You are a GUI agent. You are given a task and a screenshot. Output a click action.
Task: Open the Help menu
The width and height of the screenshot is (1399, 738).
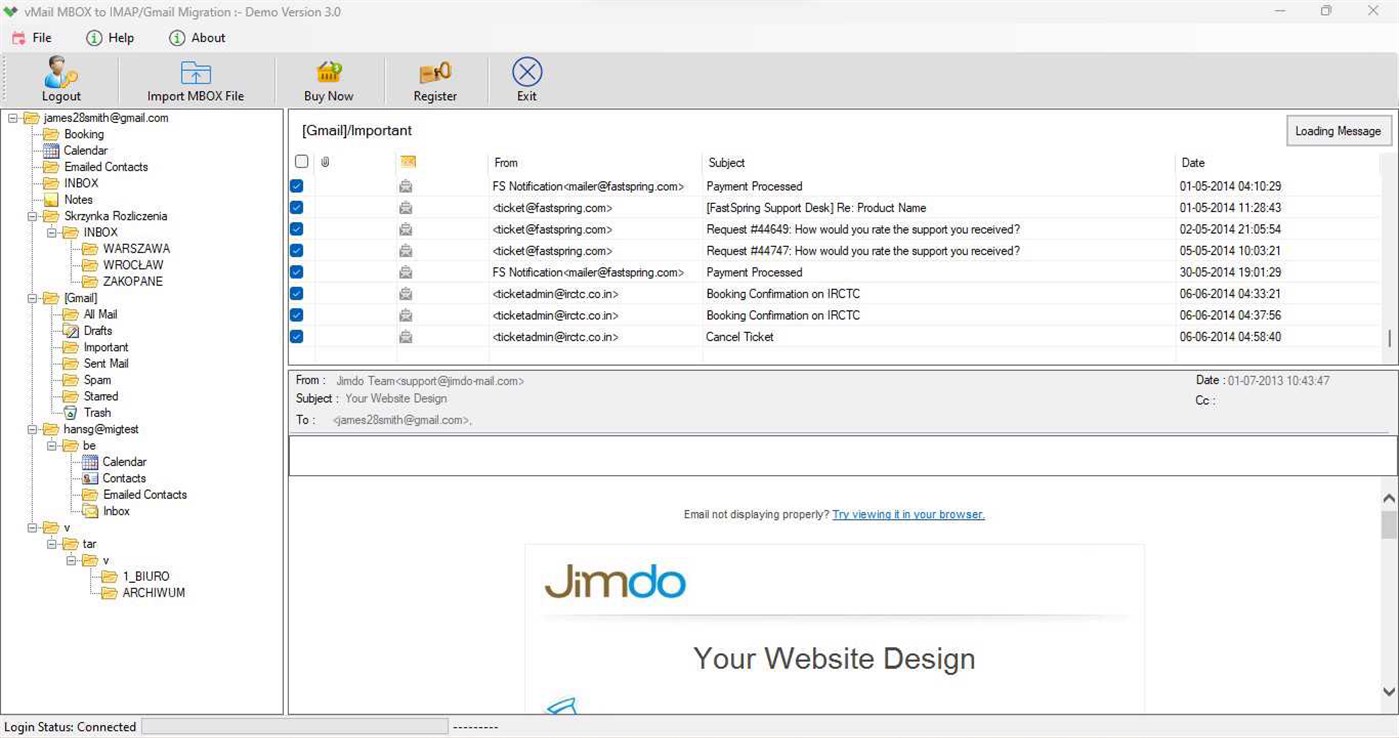[x=110, y=38]
